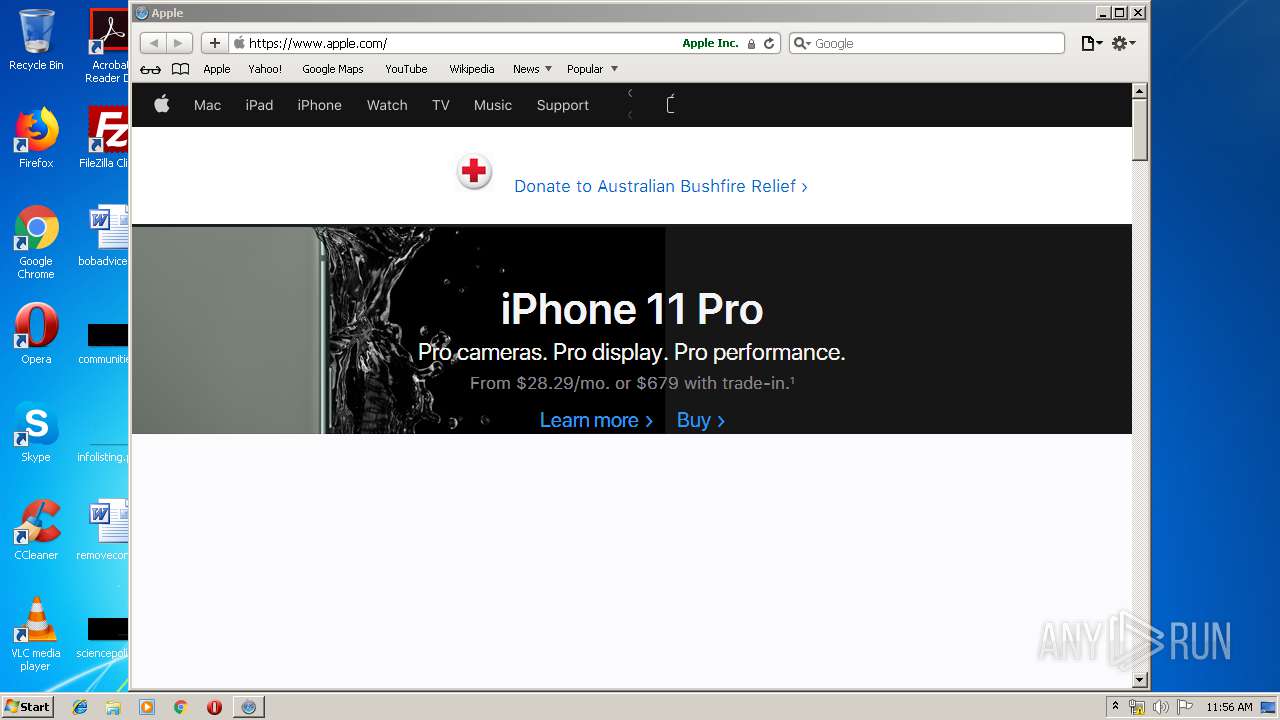The width and height of the screenshot is (1280, 720).
Task: Open the YouTube bookmark
Action: (406, 69)
